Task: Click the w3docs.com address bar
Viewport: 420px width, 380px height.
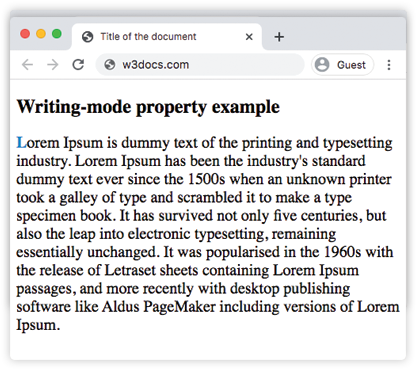Action: click(x=200, y=65)
